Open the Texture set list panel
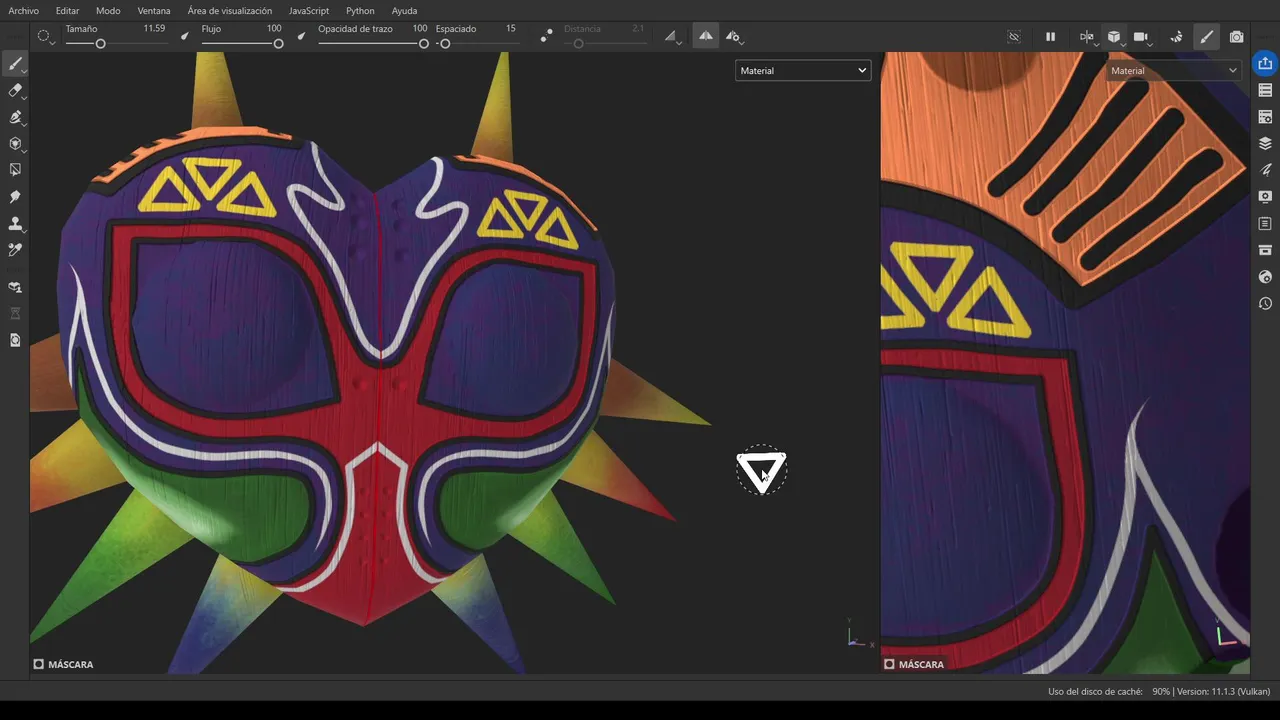1280x720 pixels. 1265,90
